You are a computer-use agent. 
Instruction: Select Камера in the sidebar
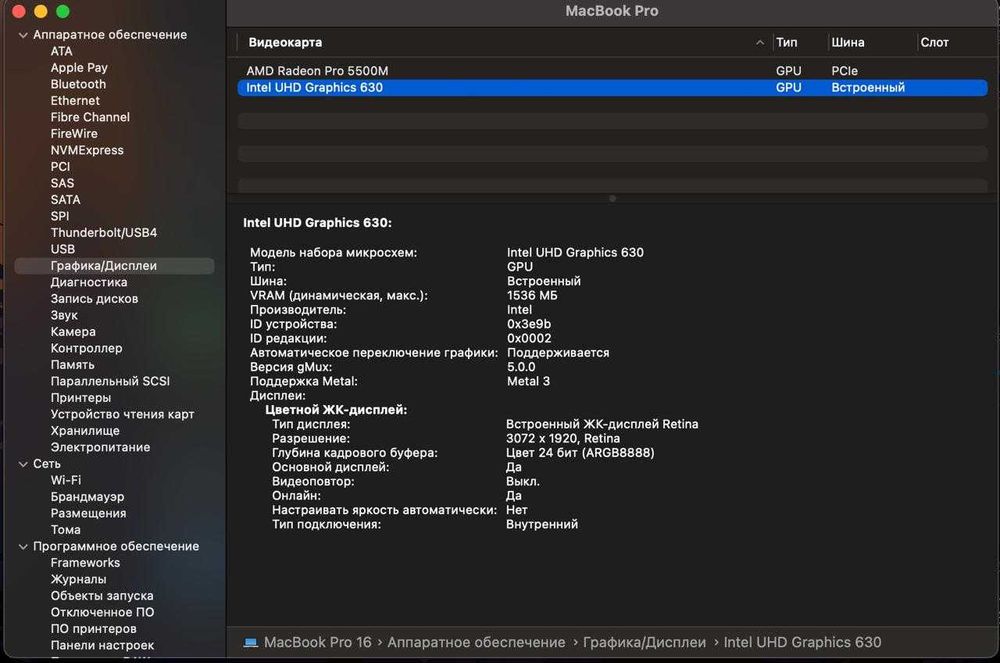(73, 332)
